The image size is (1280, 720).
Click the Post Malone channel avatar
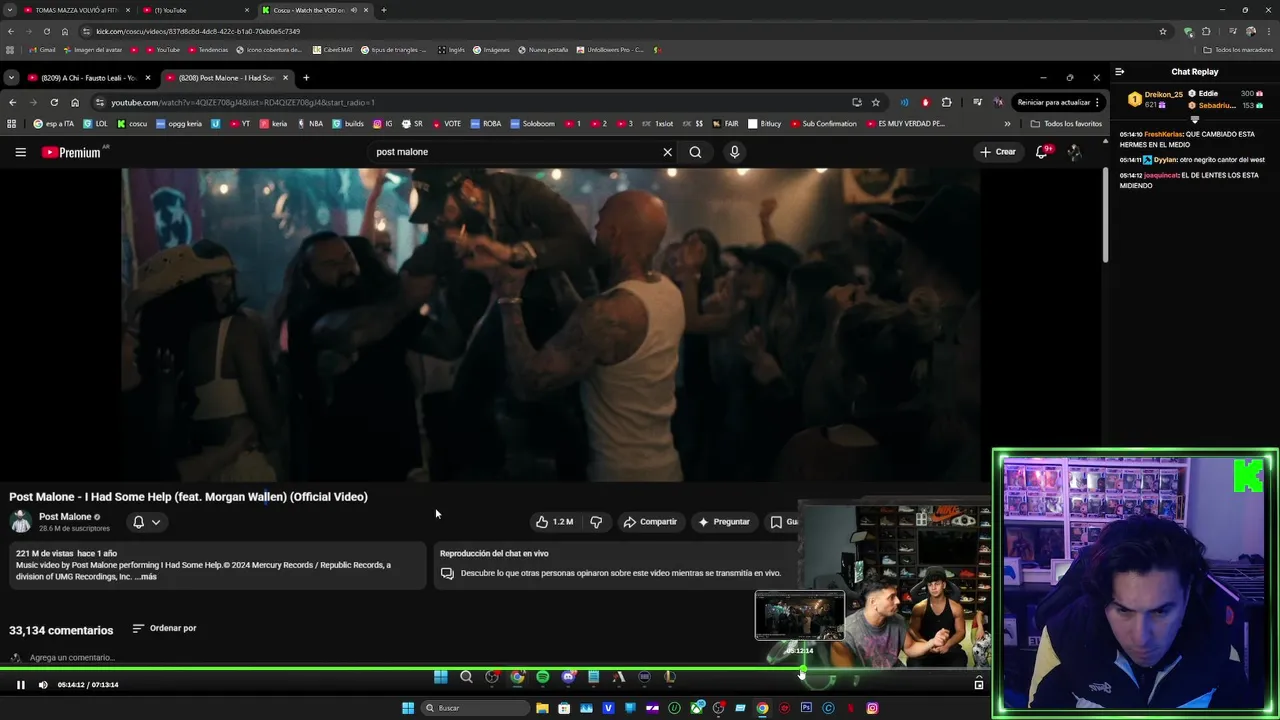point(20,521)
